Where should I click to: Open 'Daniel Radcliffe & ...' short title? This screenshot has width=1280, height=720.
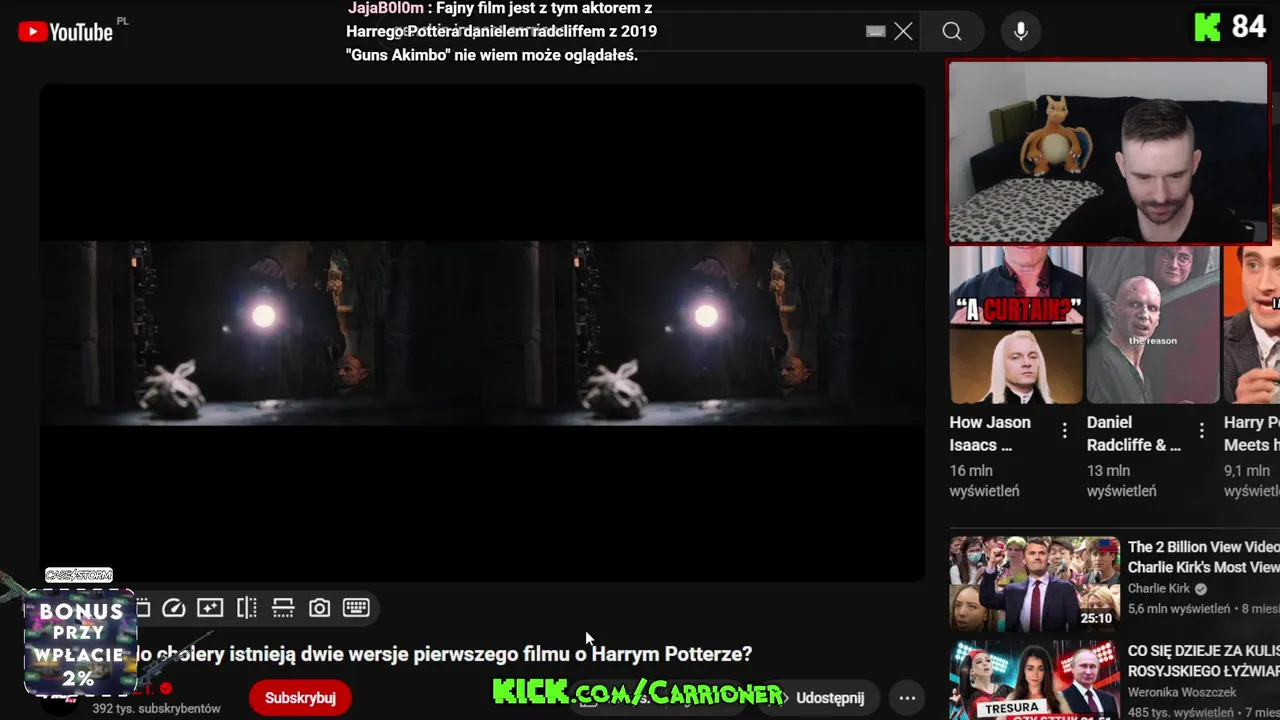point(1134,434)
